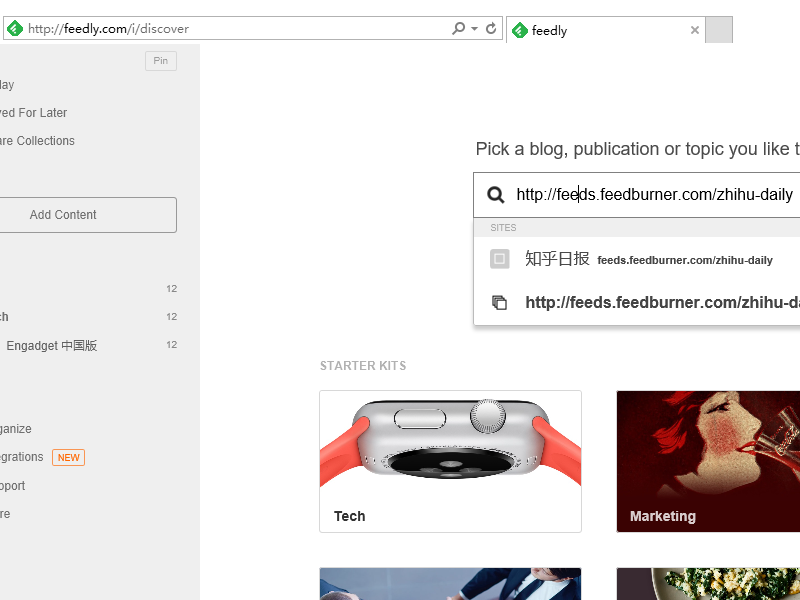Click the copy-pages icon beside the URL suggestion
This screenshot has height=600, width=800.
pos(500,302)
